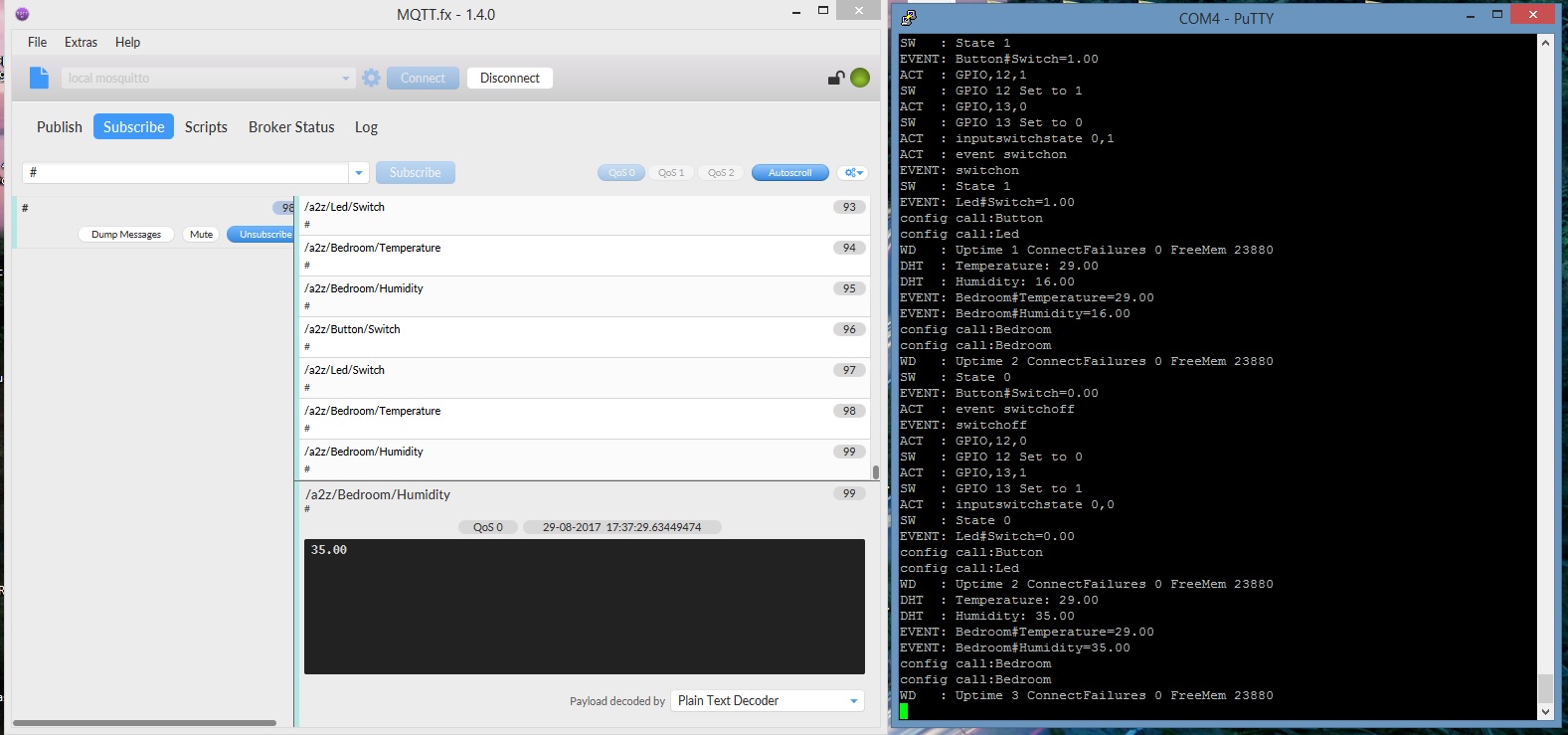Toggle Autoscroll for incoming messages
Image resolution: width=1568 pixels, height=735 pixels.
pos(789,173)
